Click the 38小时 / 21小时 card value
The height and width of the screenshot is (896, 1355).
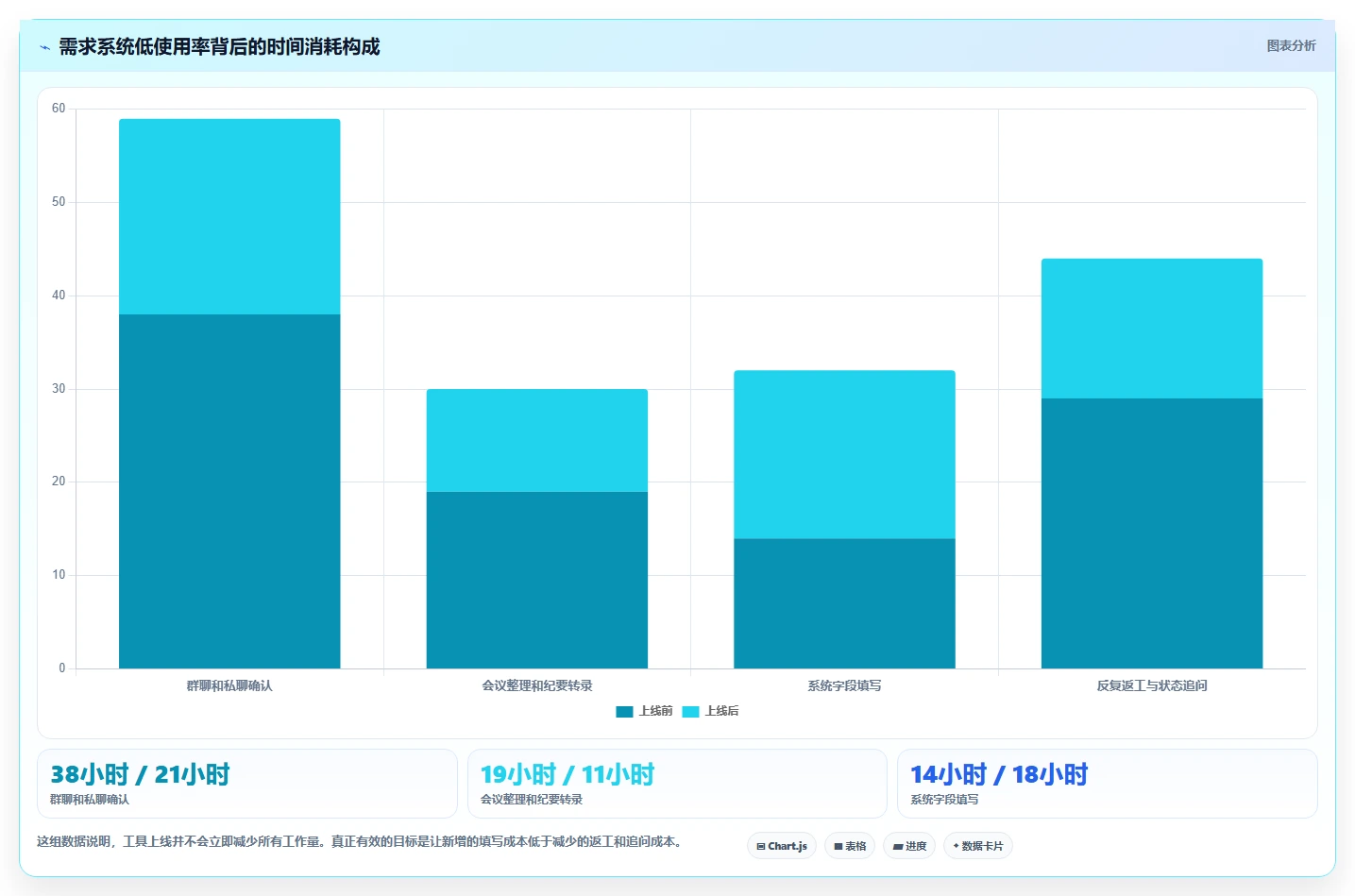140,774
